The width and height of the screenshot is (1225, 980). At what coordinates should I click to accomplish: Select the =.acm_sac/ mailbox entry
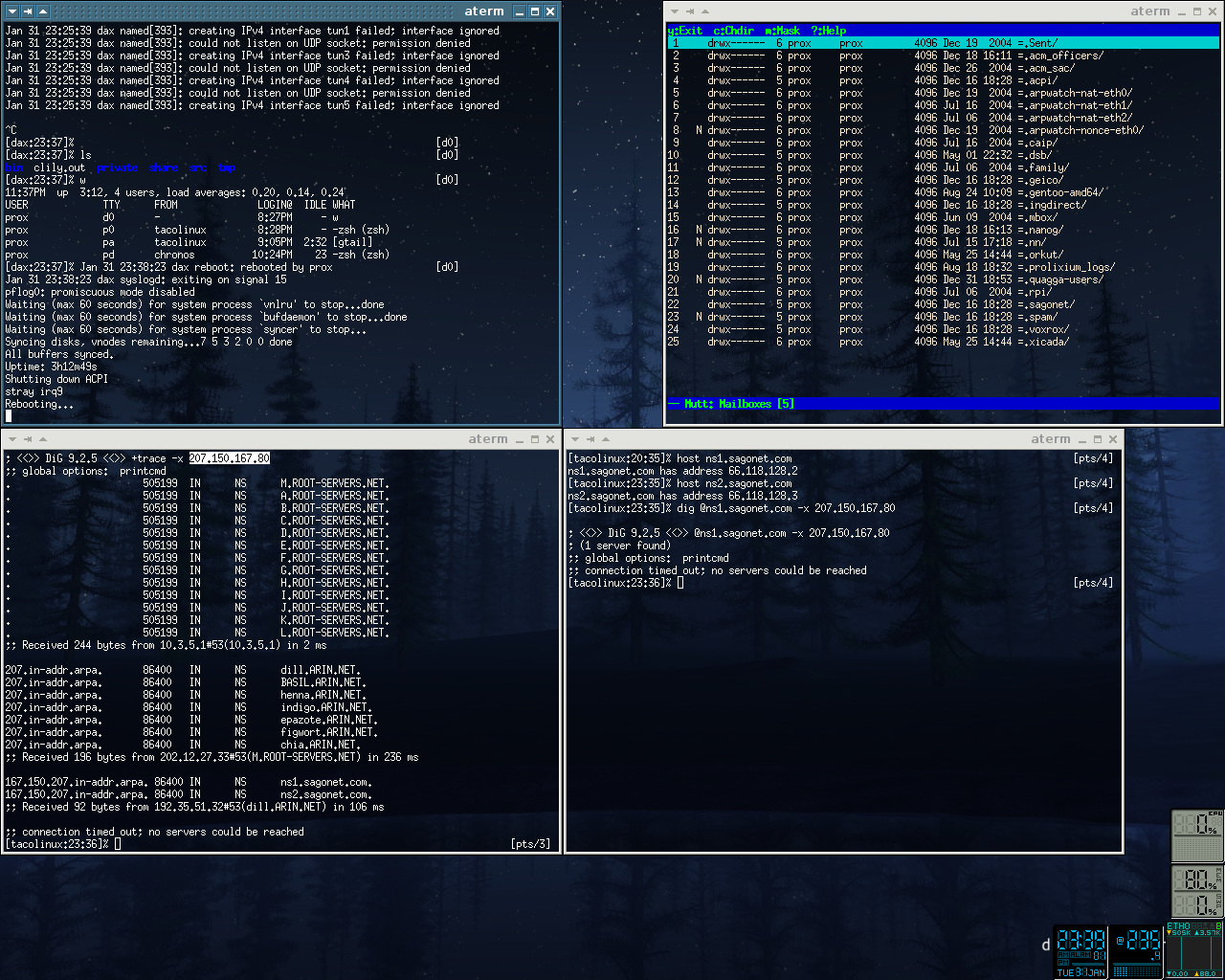point(943,68)
